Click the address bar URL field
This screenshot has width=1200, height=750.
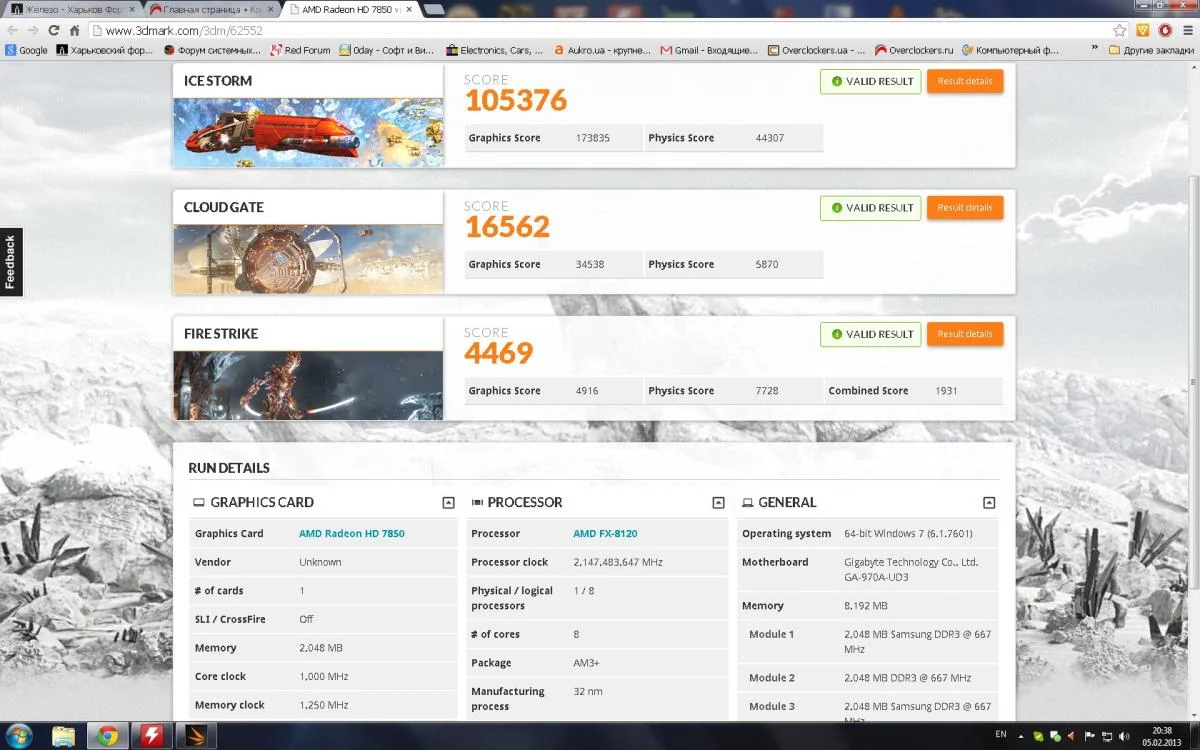click(600, 30)
